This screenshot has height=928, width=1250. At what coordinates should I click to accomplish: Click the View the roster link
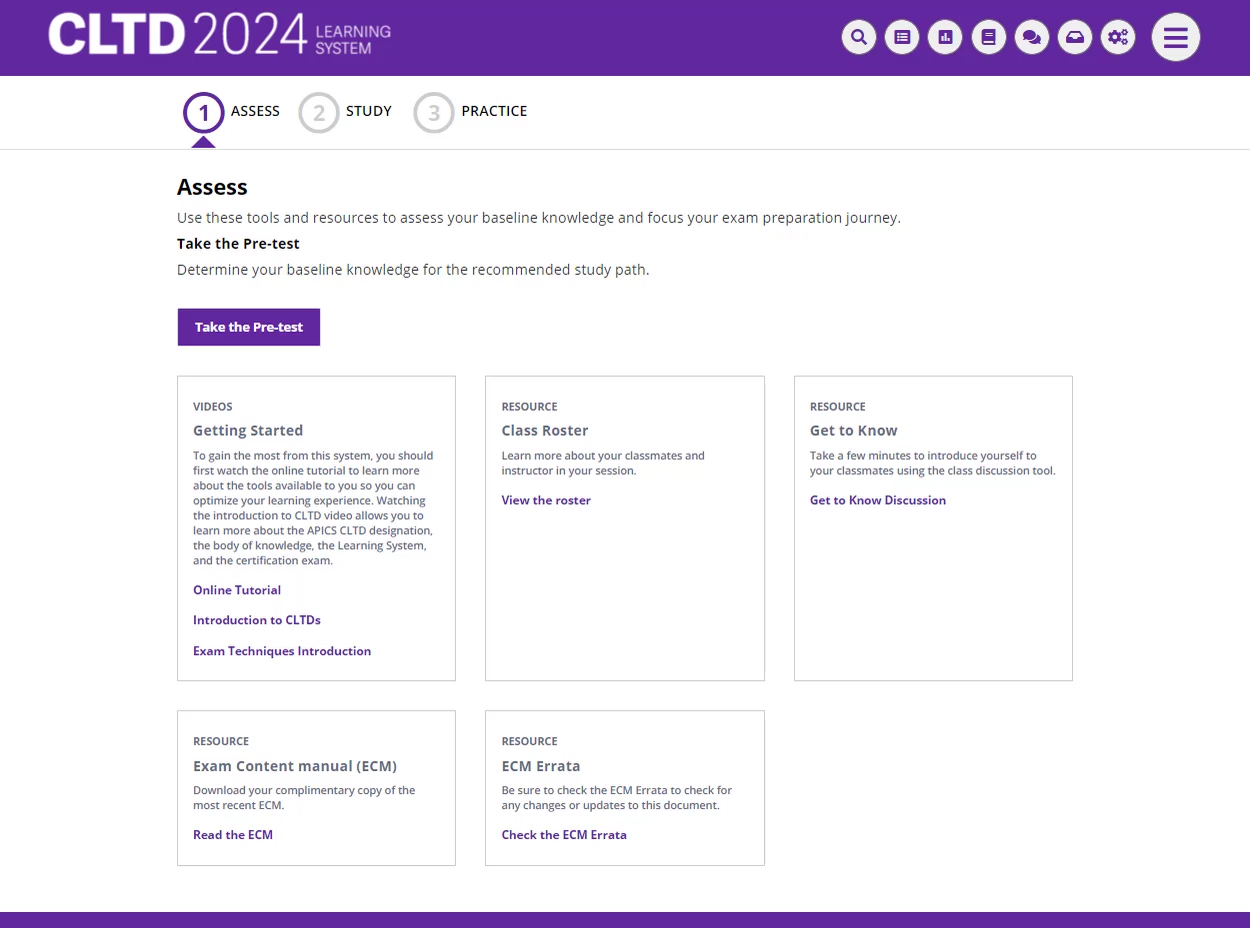(546, 500)
